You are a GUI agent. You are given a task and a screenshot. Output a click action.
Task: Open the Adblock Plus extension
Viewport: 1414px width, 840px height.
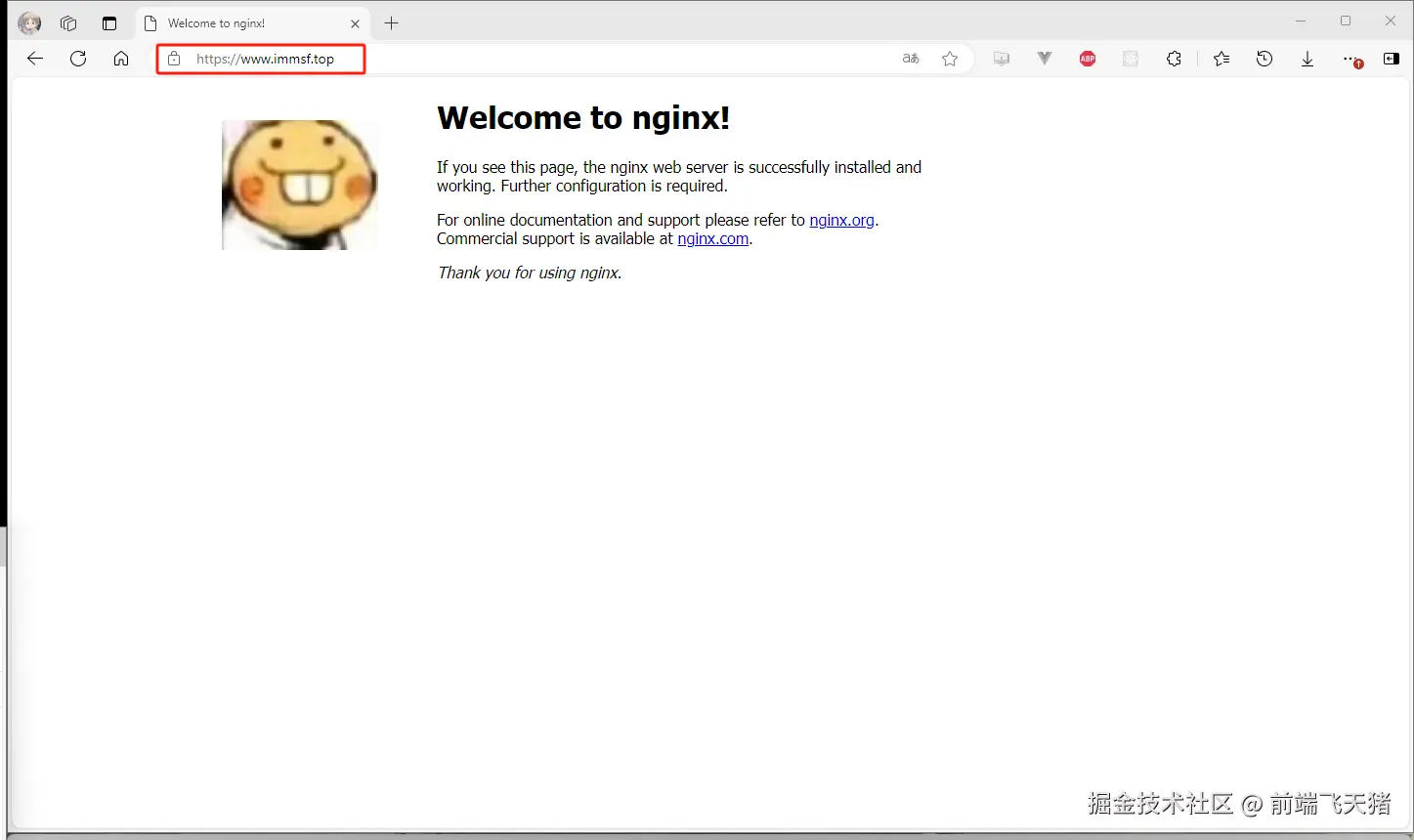tap(1088, 59)
